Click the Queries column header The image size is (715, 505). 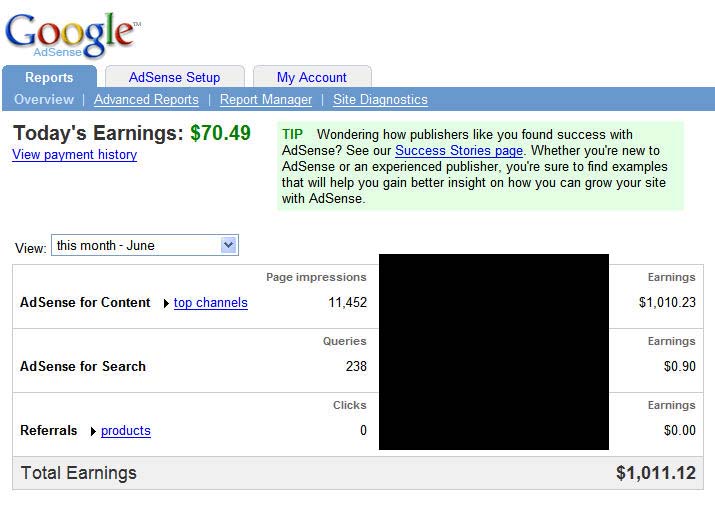pos(345,341)
